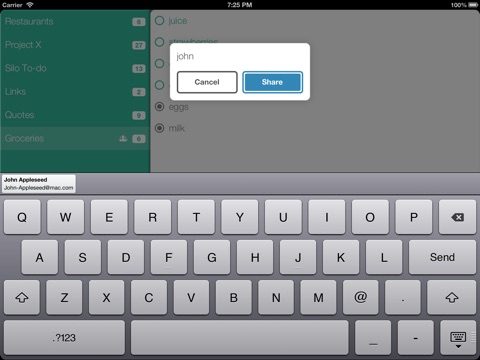Tap the underscore key
The height and width of the screenshot is (360, 480).
(373, 338)
